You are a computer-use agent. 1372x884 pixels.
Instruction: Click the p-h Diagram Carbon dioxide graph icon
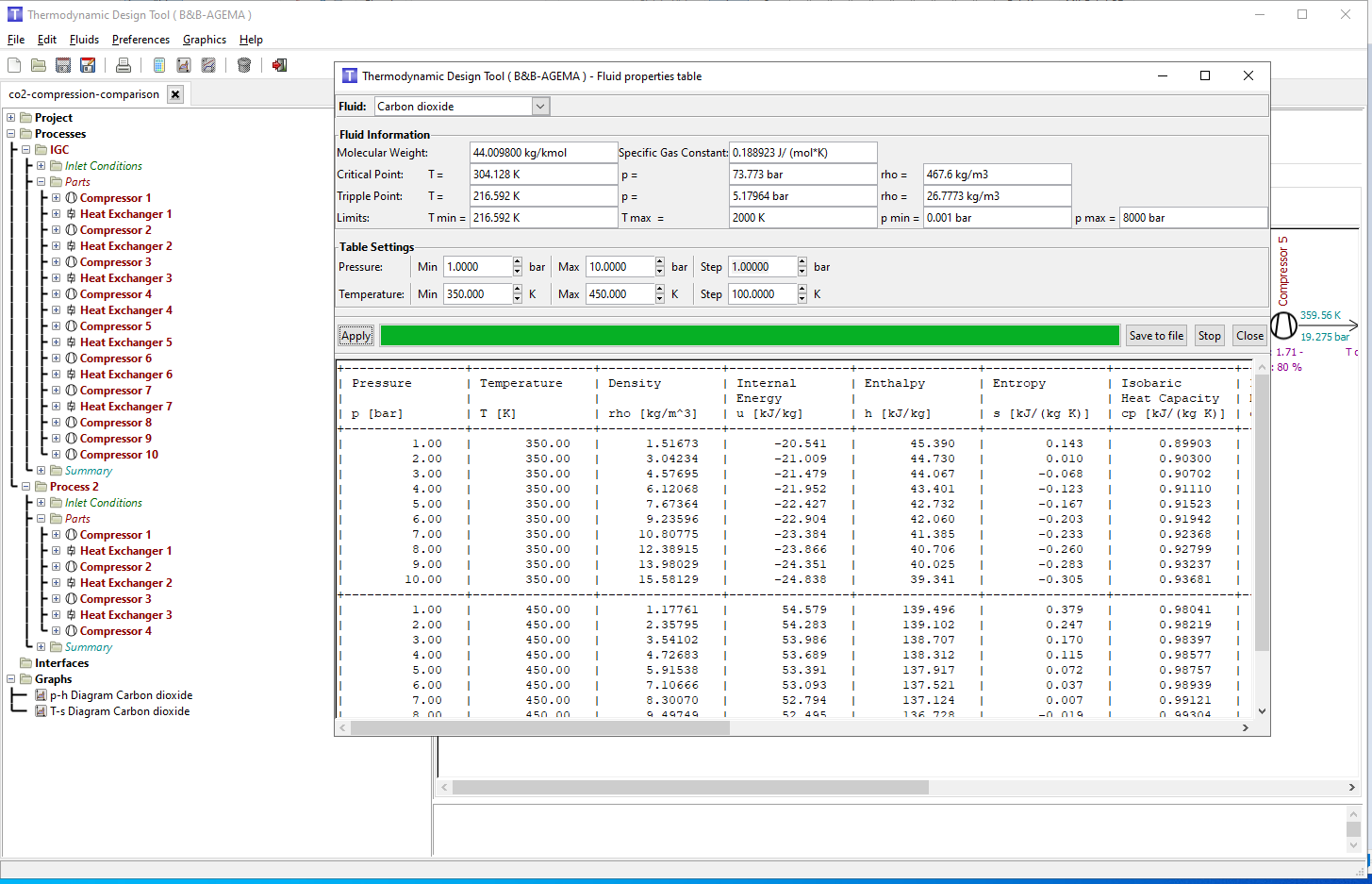41,695
